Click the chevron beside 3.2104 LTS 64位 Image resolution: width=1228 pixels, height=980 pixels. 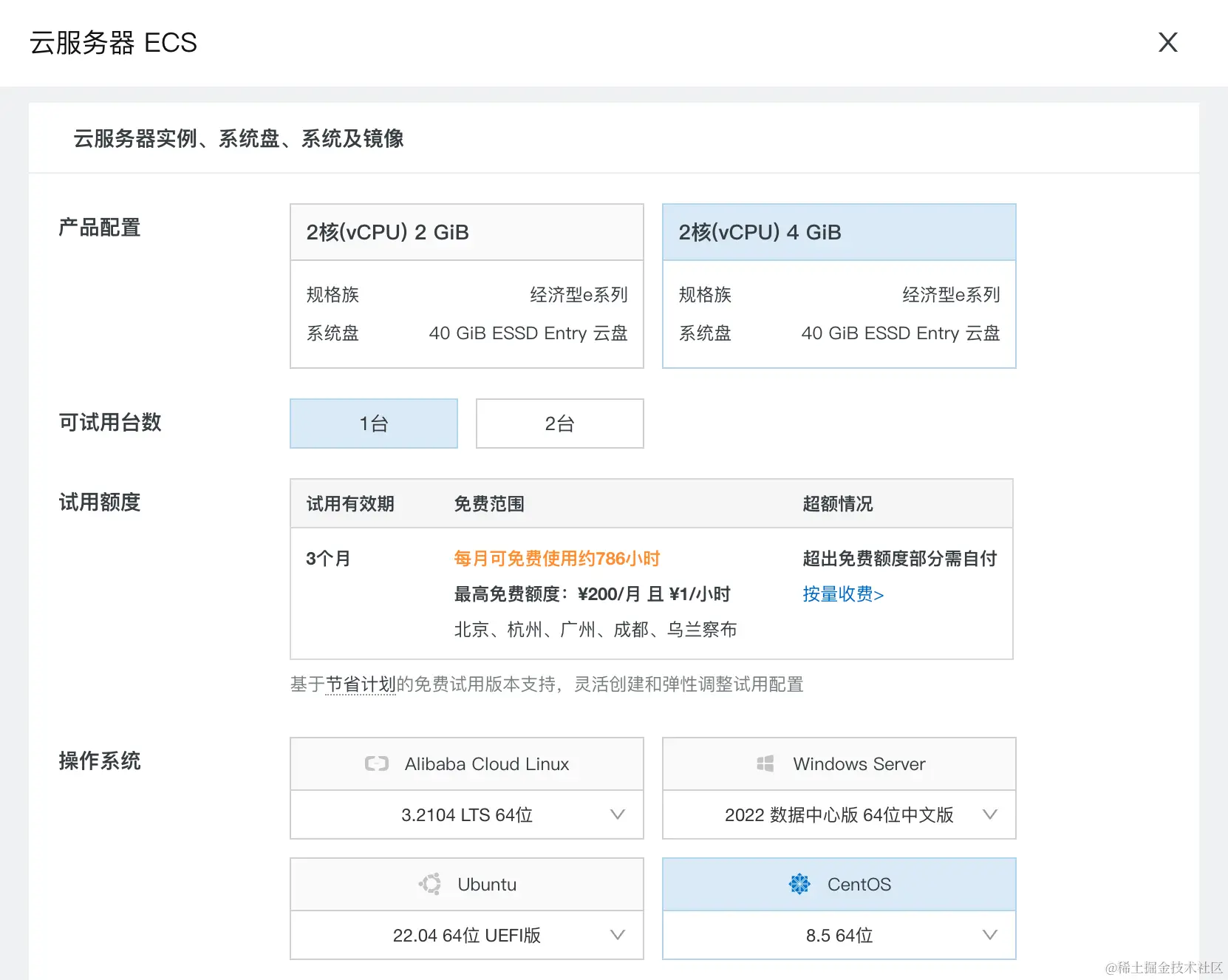pyautogui.click(x=618, y=814)
